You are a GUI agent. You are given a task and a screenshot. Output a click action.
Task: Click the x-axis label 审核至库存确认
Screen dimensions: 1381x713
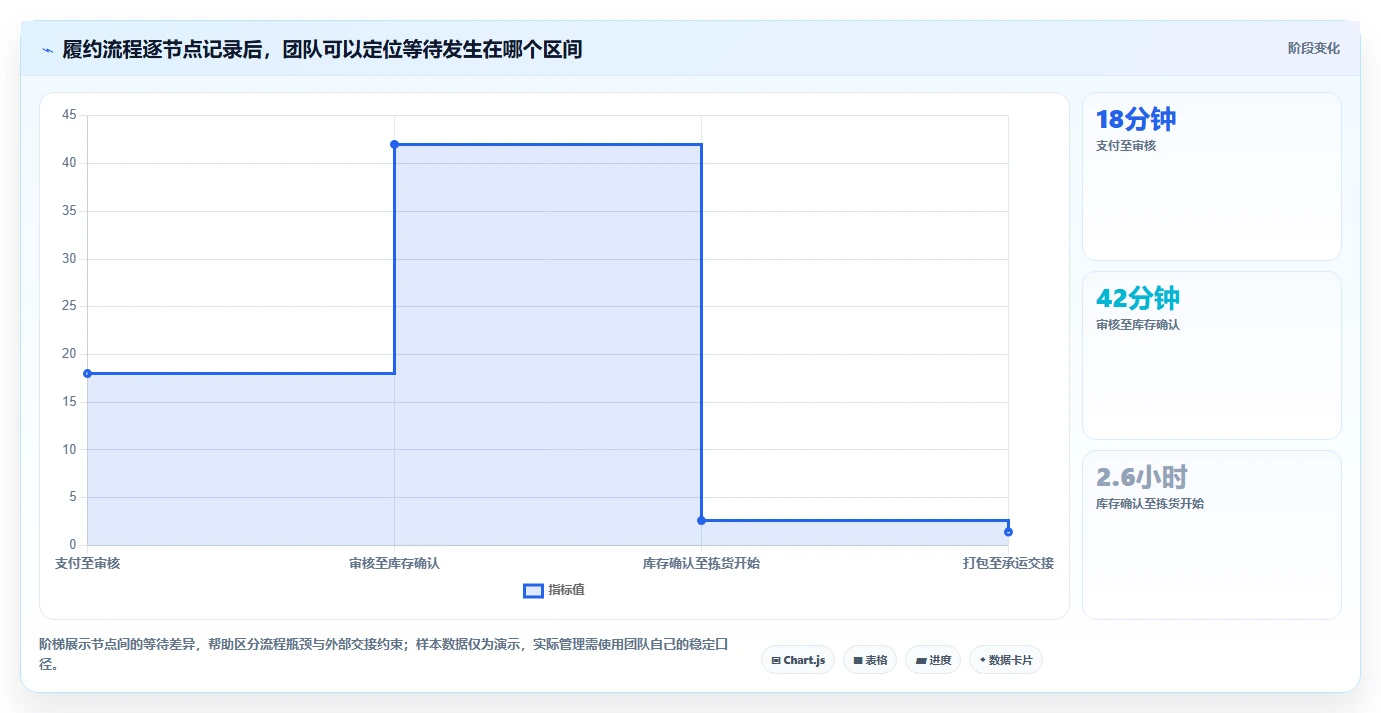[x=394, y=563]
